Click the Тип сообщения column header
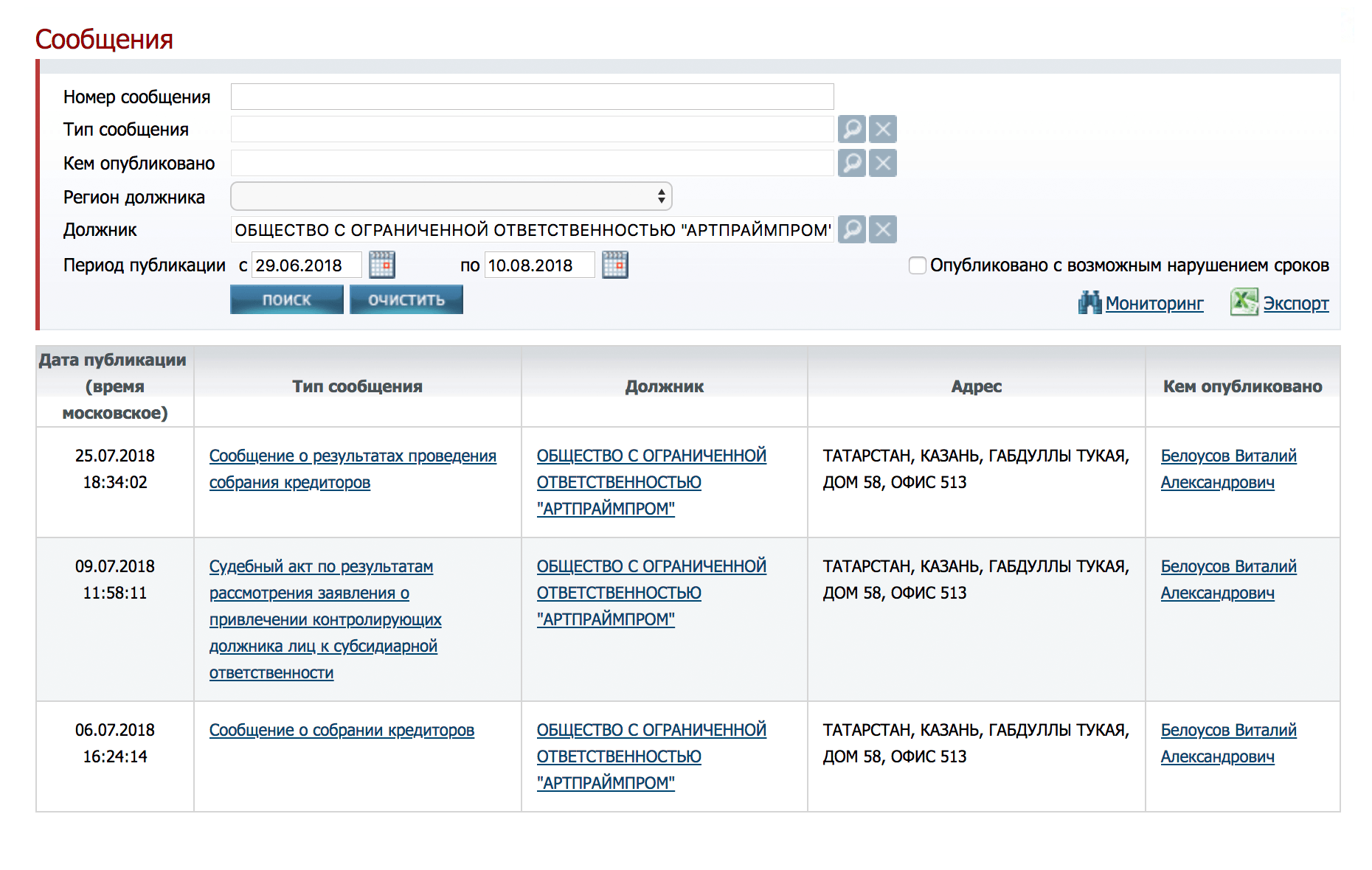The image size is (1372, 870). [358, 386]
